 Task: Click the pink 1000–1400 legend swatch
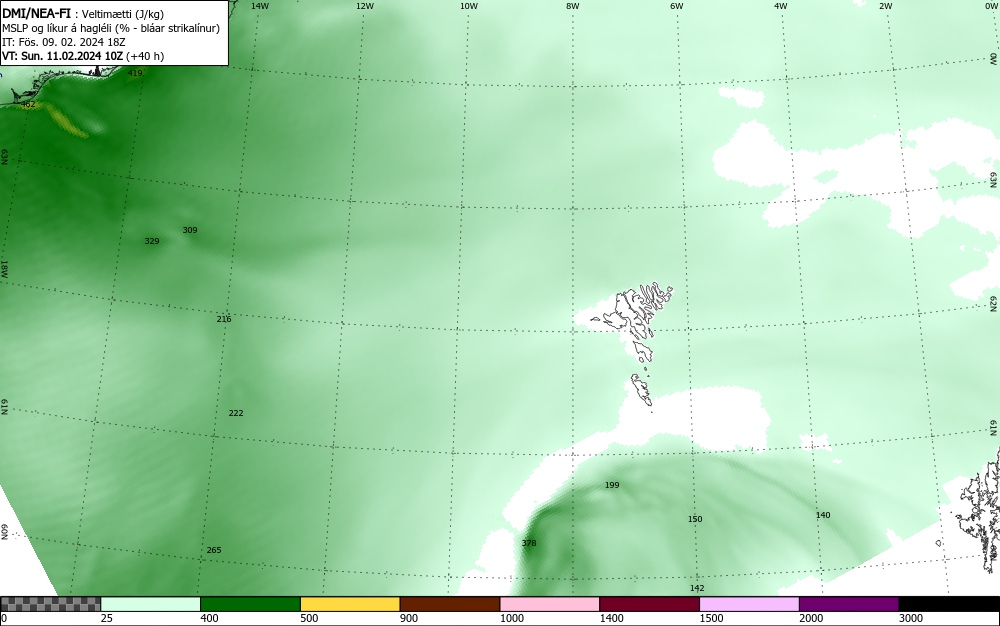[550, 604]
